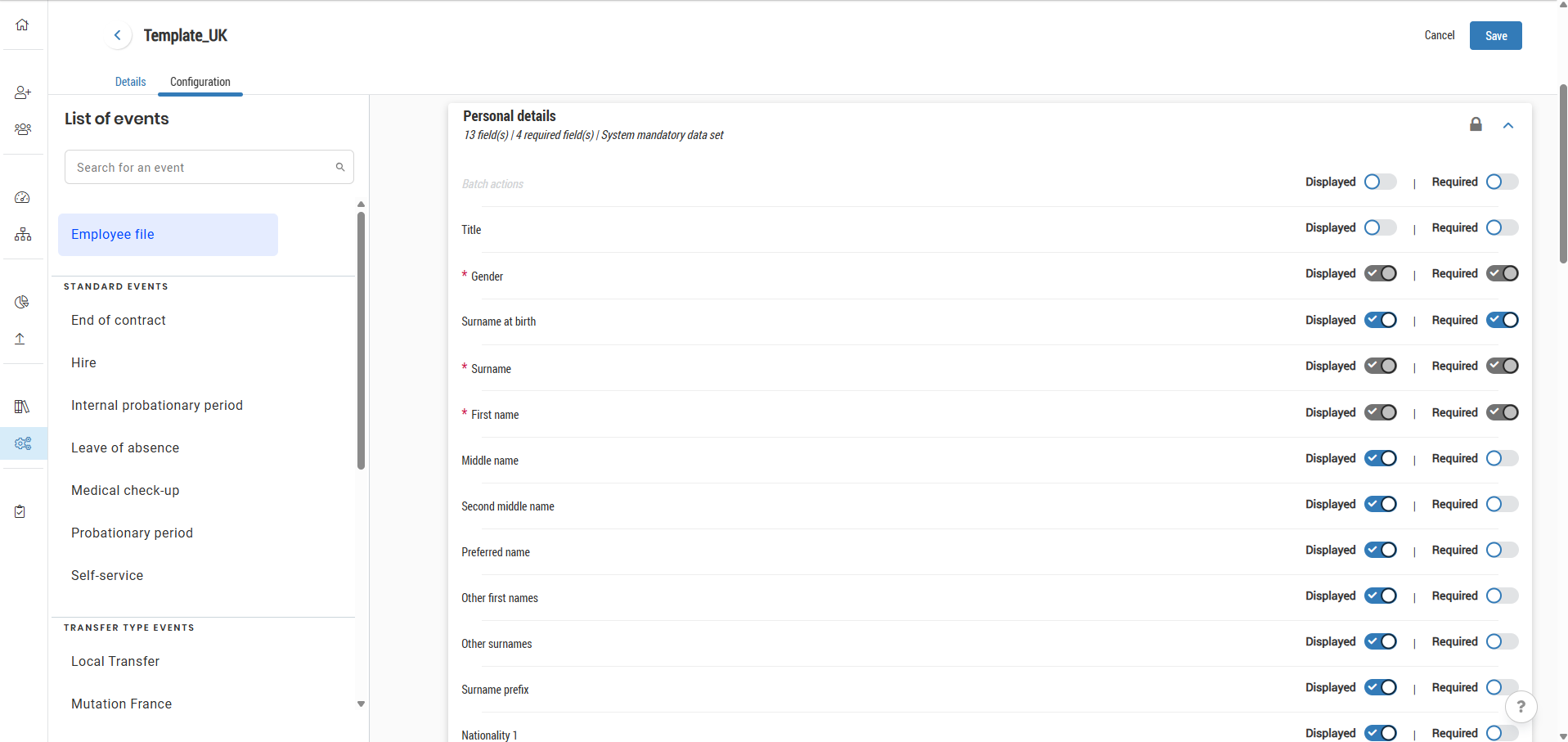Select Leave of absence event
This screenshot has width=1568, height=742.
click(x=125, y=448)
